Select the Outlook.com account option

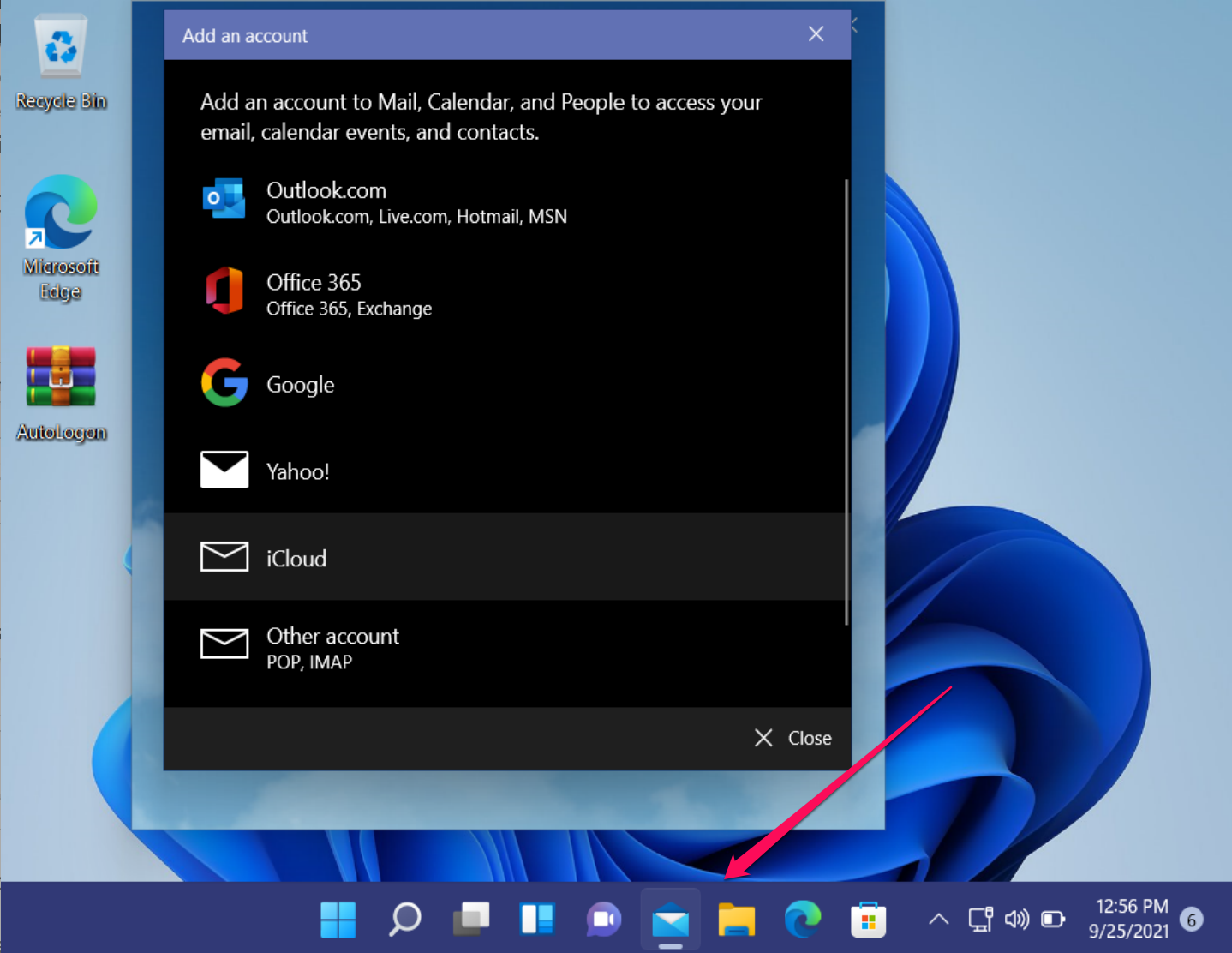pyautogui.click(x=326, y=201)
